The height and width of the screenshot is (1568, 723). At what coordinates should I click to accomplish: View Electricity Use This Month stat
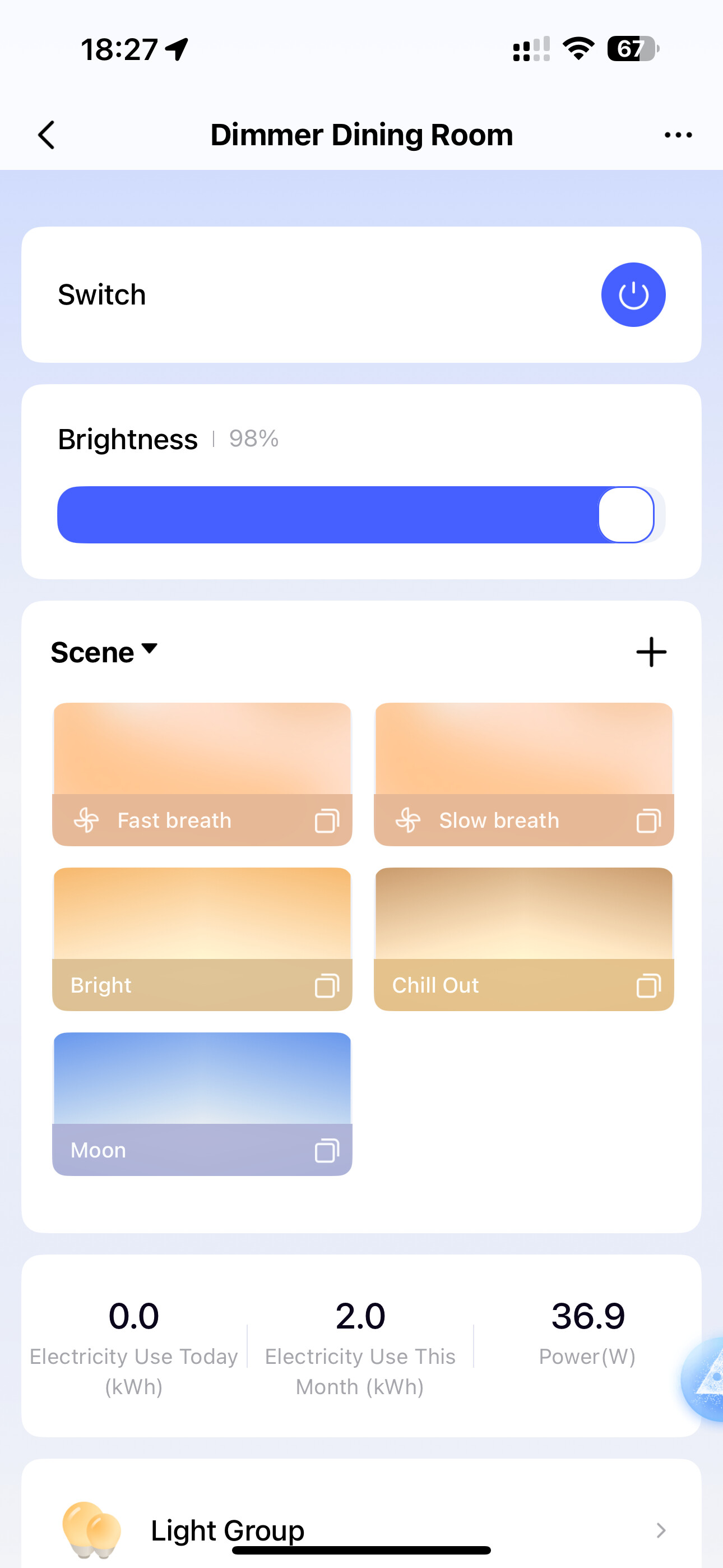(360, 1345)
